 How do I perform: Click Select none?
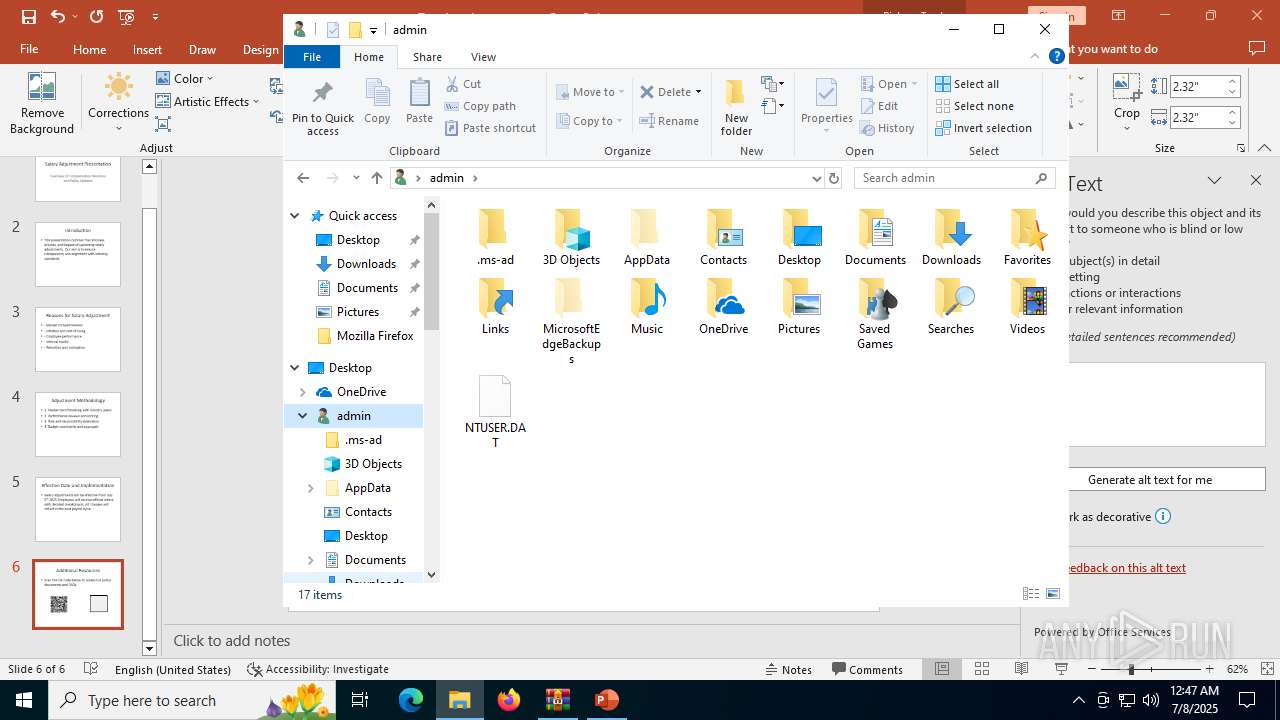pos(974,106)
